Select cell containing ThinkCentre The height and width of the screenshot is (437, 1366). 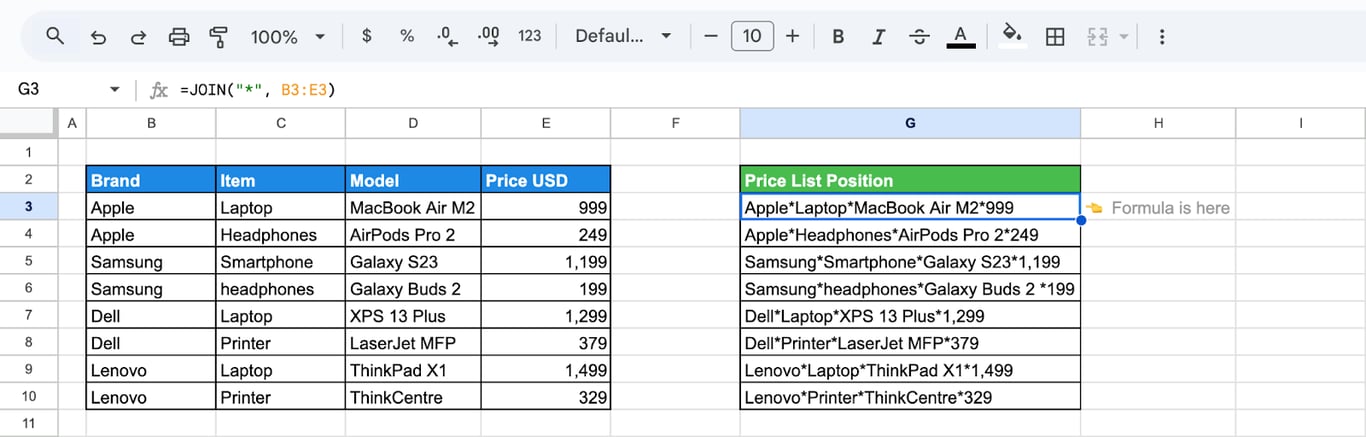tap(413, 396)
